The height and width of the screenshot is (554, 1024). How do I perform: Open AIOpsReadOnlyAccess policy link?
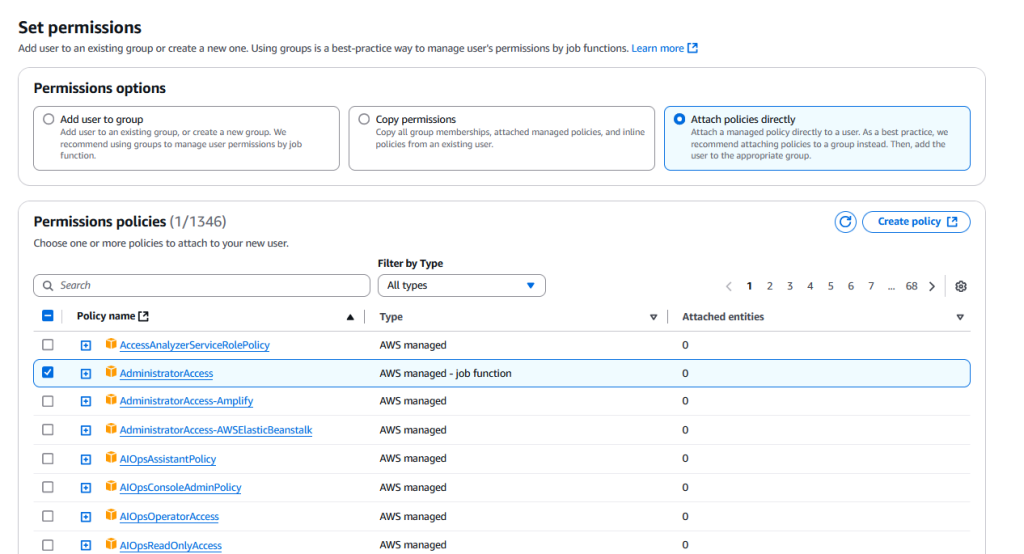[170, 546]
